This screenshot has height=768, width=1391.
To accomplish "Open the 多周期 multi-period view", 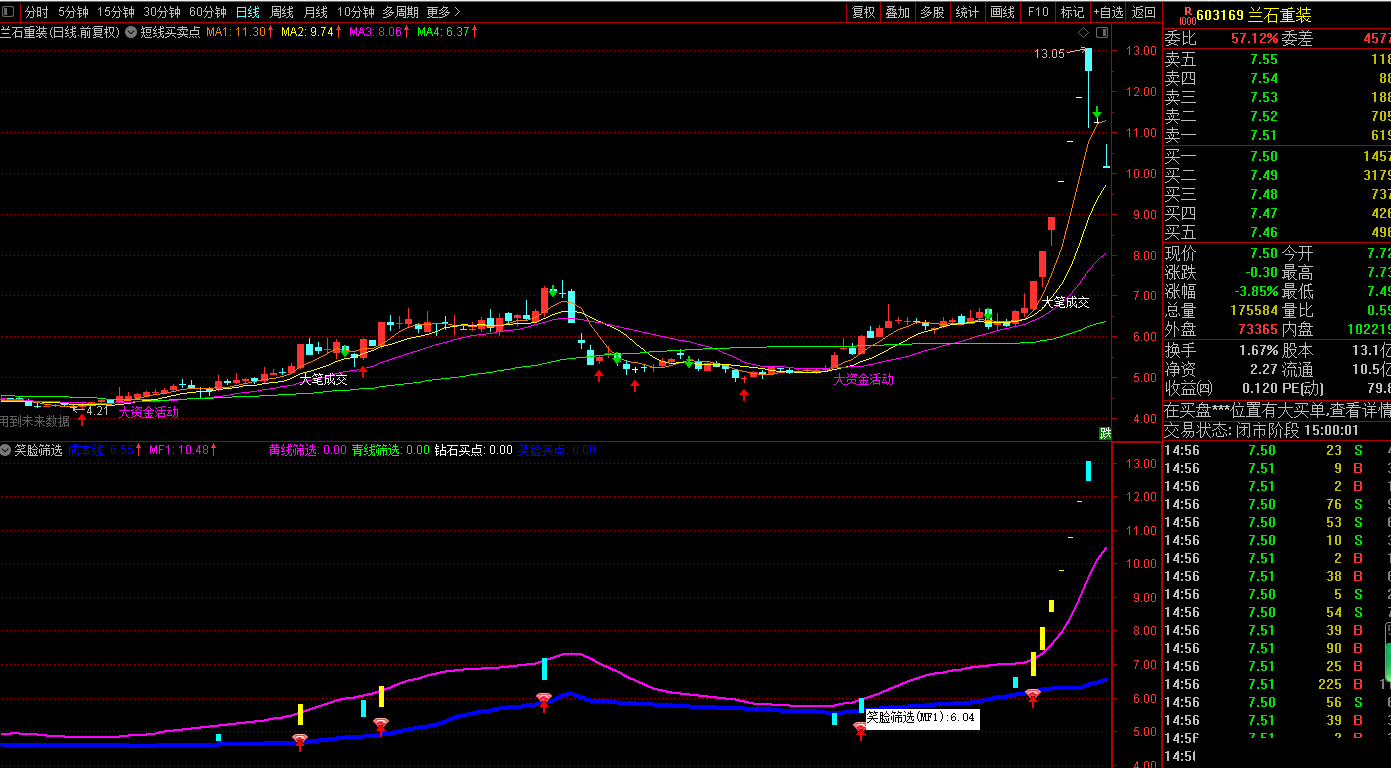I will [x=400, y=12].
